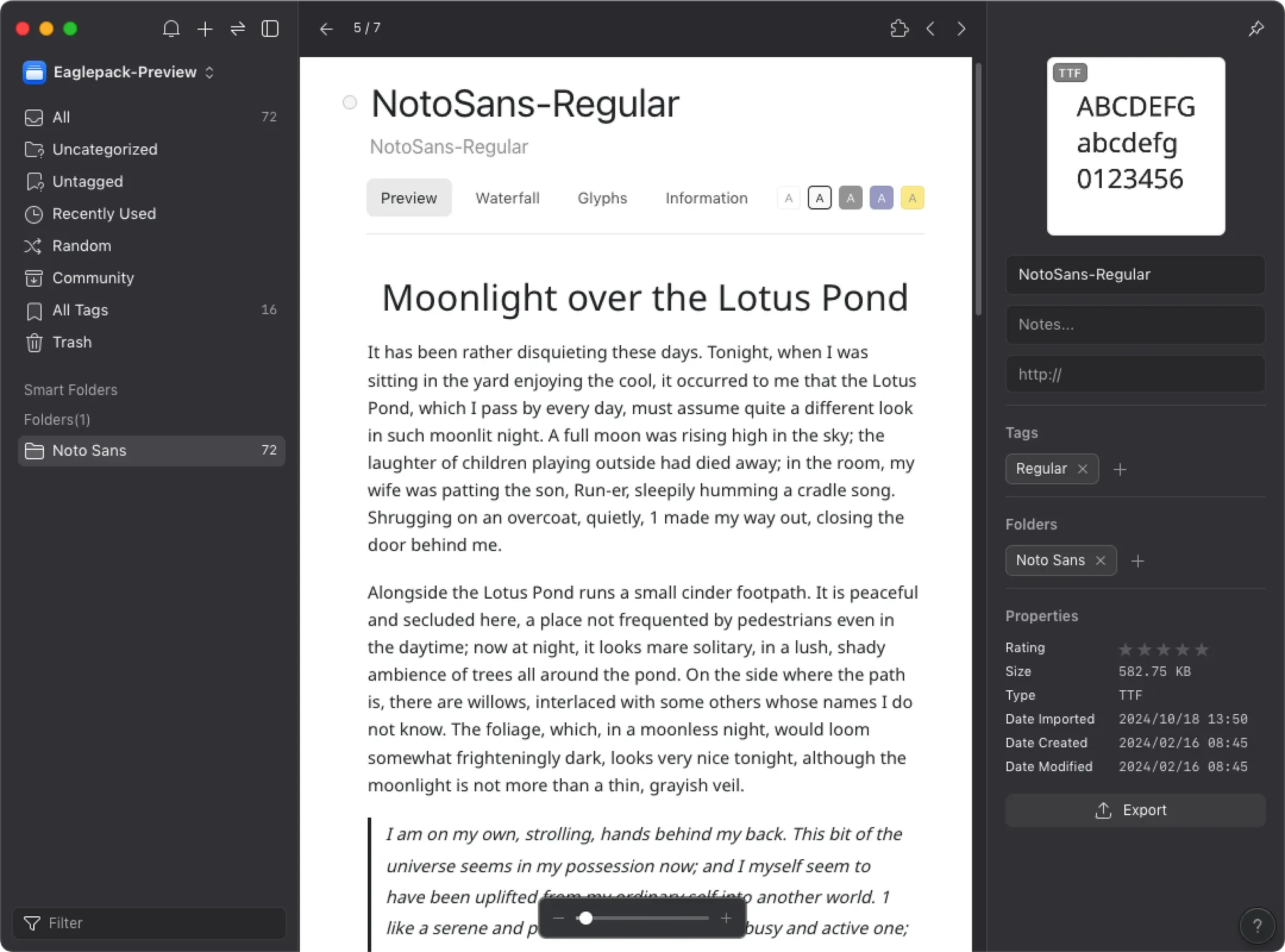Click the swap arrows icon in sidebar header
The width and height of the screenshot is (1285, 952).
(x=238, y=29)
